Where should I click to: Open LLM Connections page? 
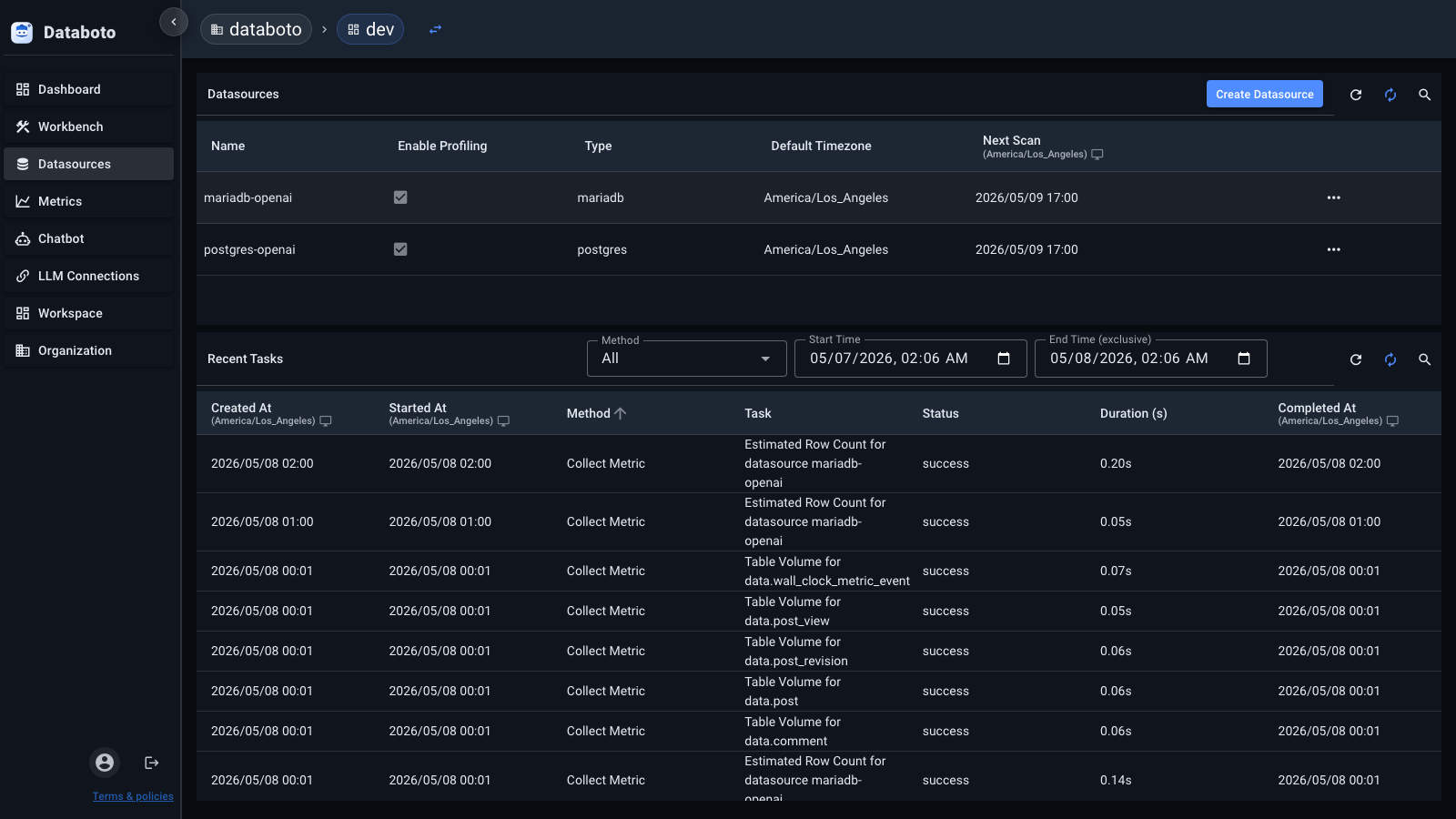point(88,276)
